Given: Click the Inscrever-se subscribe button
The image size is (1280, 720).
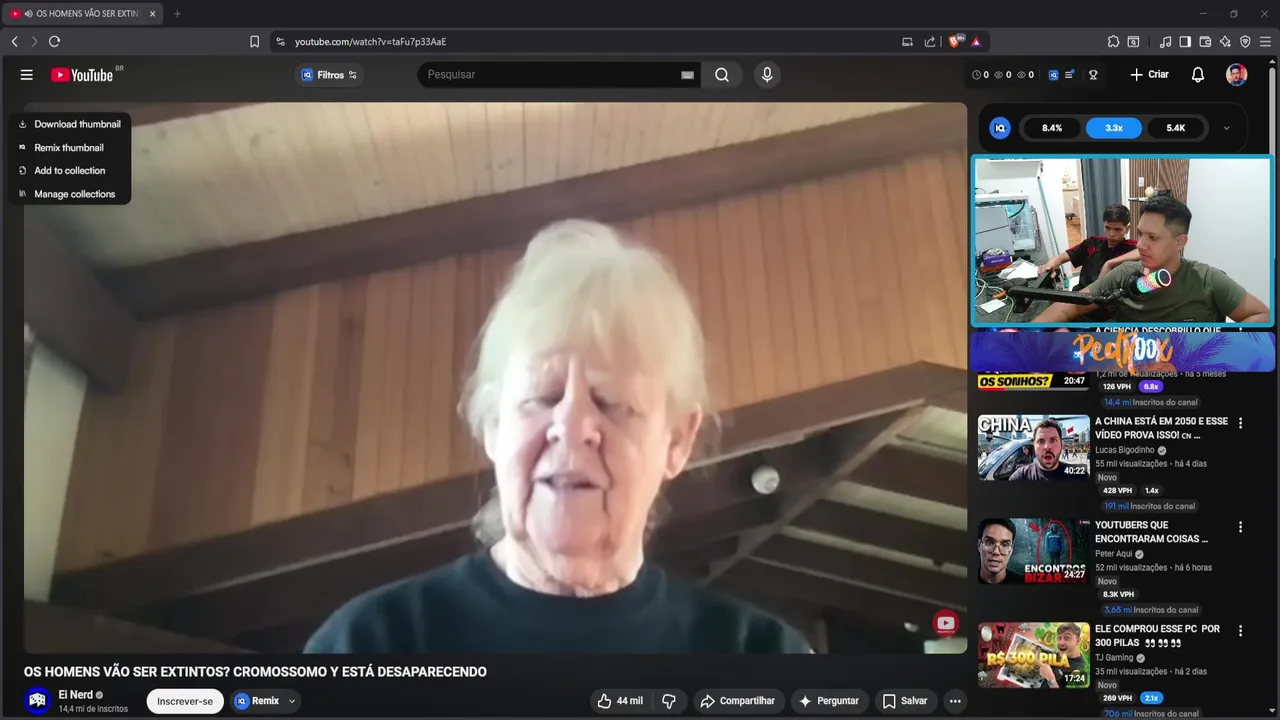Looking at the screenshot, I should [x=185, y=701].
